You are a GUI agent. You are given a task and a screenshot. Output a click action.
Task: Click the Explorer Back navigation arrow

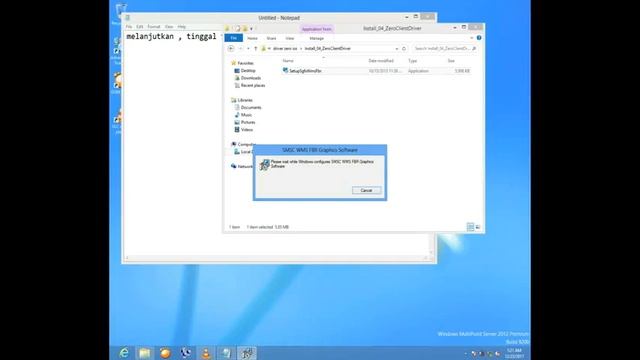click(x=231, y=49)
